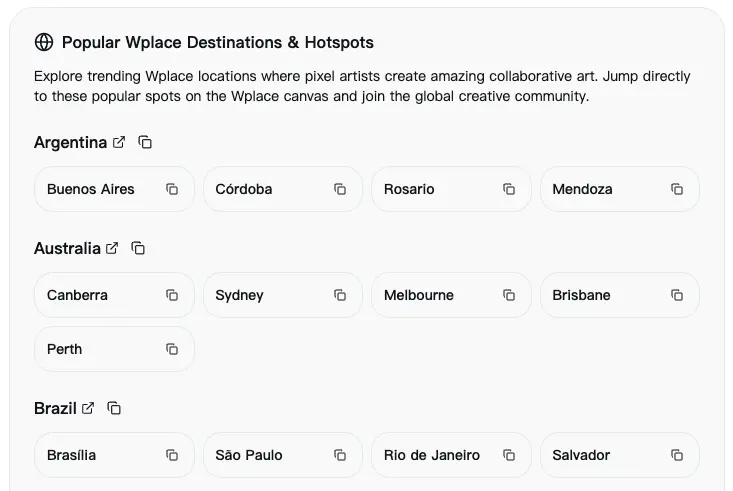
Task: Copy Argentina country link icon
Action: 145,142
